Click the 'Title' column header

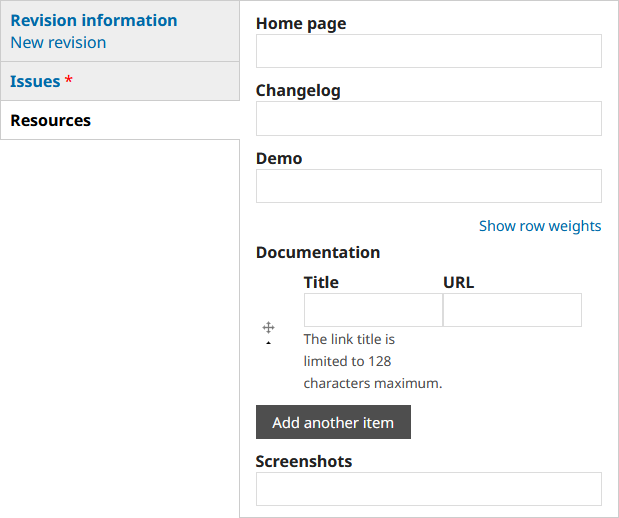pyautogui.click(x=321, y=282)
